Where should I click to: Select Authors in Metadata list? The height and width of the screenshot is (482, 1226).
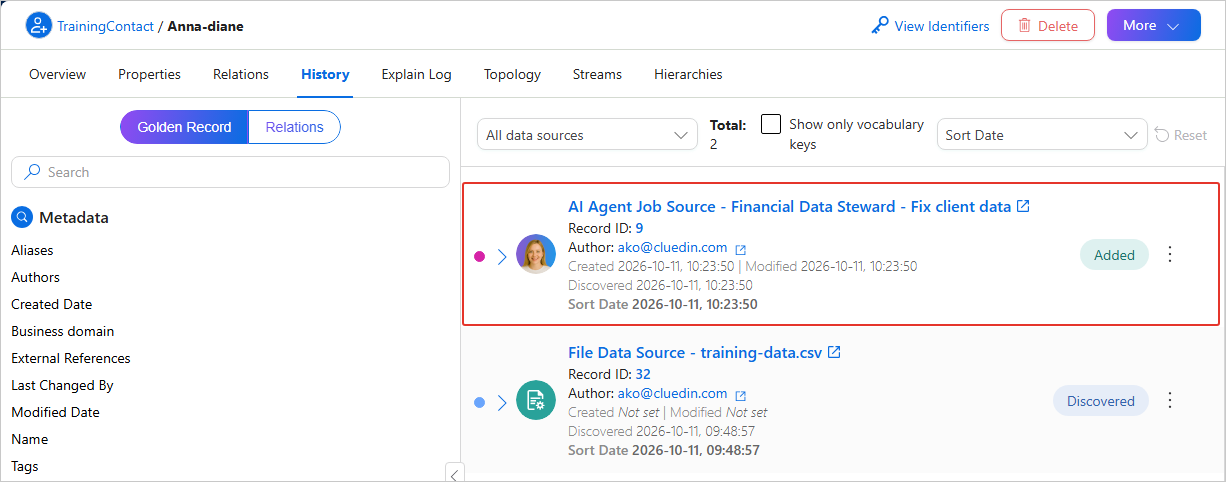pyautogui.click(x=35, y=277)
